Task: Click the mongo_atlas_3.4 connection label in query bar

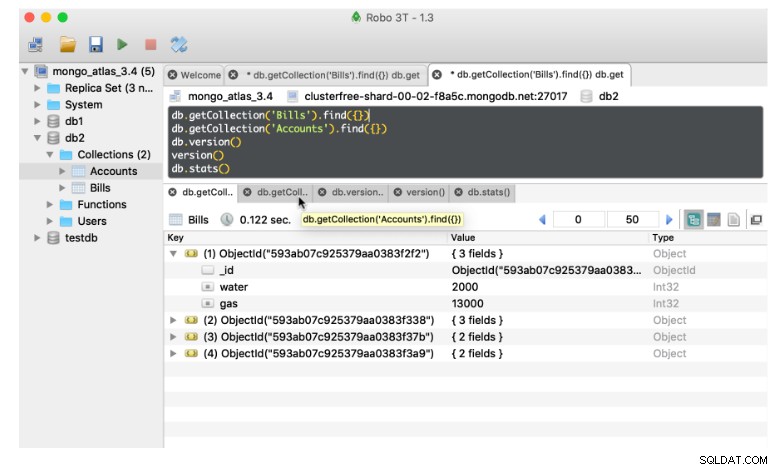Action: tap(230, 96)
